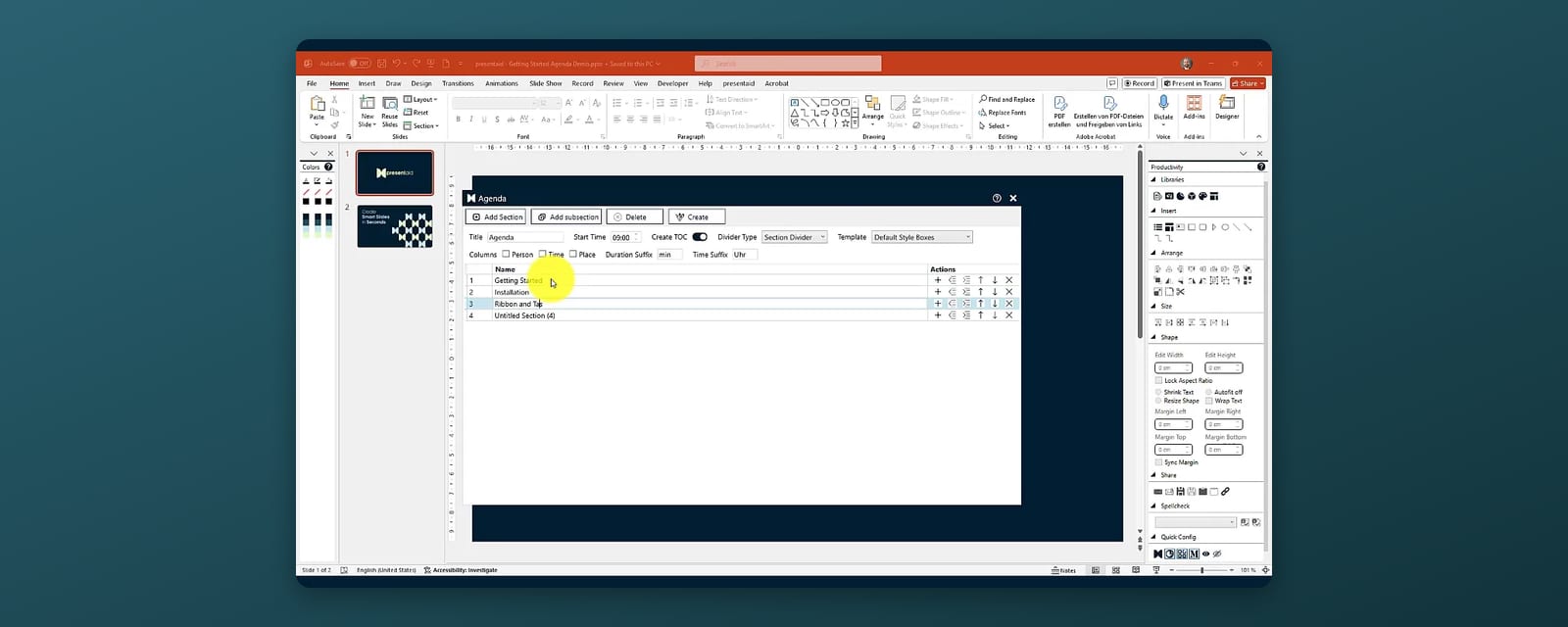The image size is (1568, 627).
Task: Select the Shrink Text option
Action: coord(1158,392)
